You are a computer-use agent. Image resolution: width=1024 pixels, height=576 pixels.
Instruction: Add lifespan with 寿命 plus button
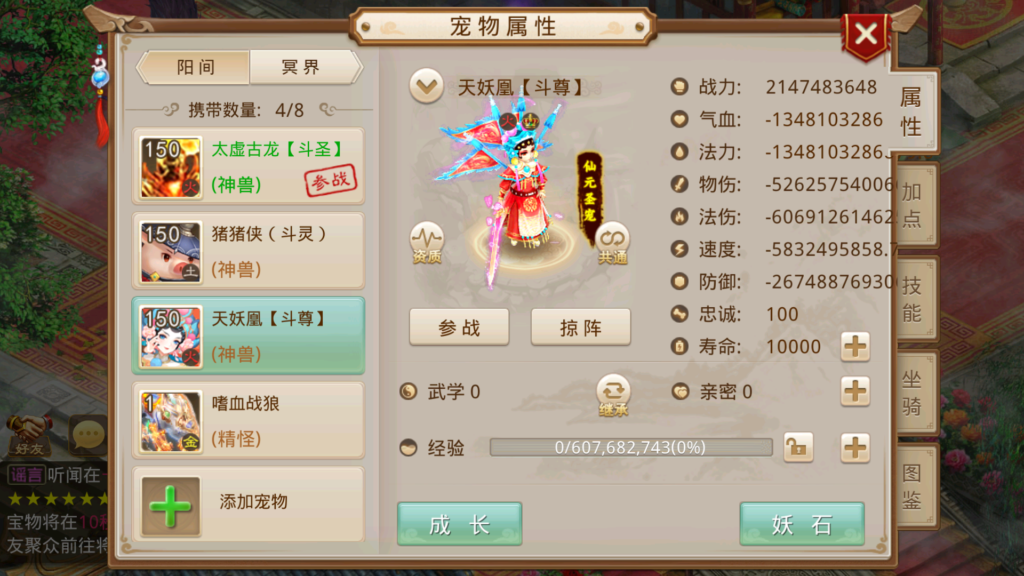coord(855,346)
